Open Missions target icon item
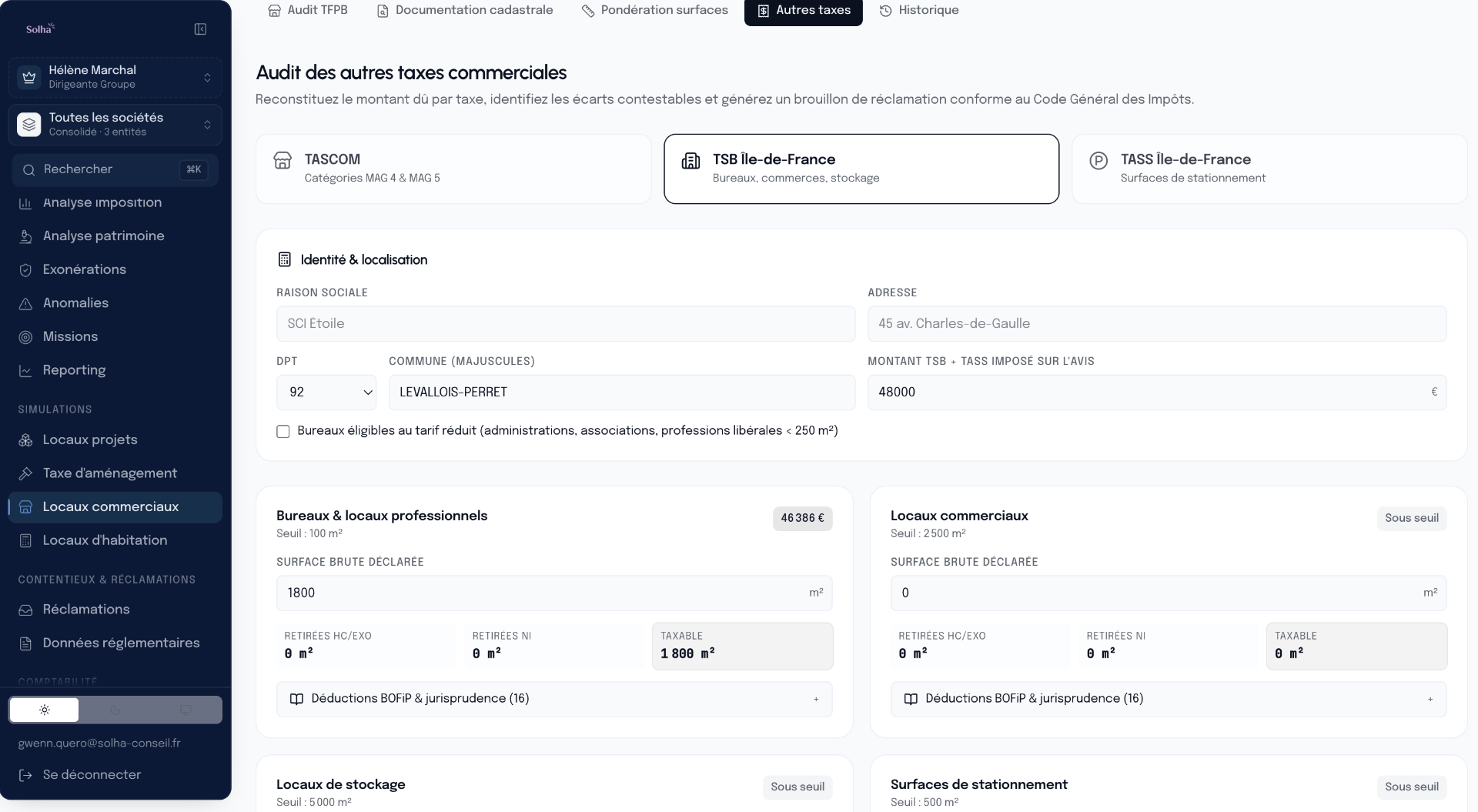Image resolution: width=1478 pixels, height=812 pixels. tap(115, 337)
